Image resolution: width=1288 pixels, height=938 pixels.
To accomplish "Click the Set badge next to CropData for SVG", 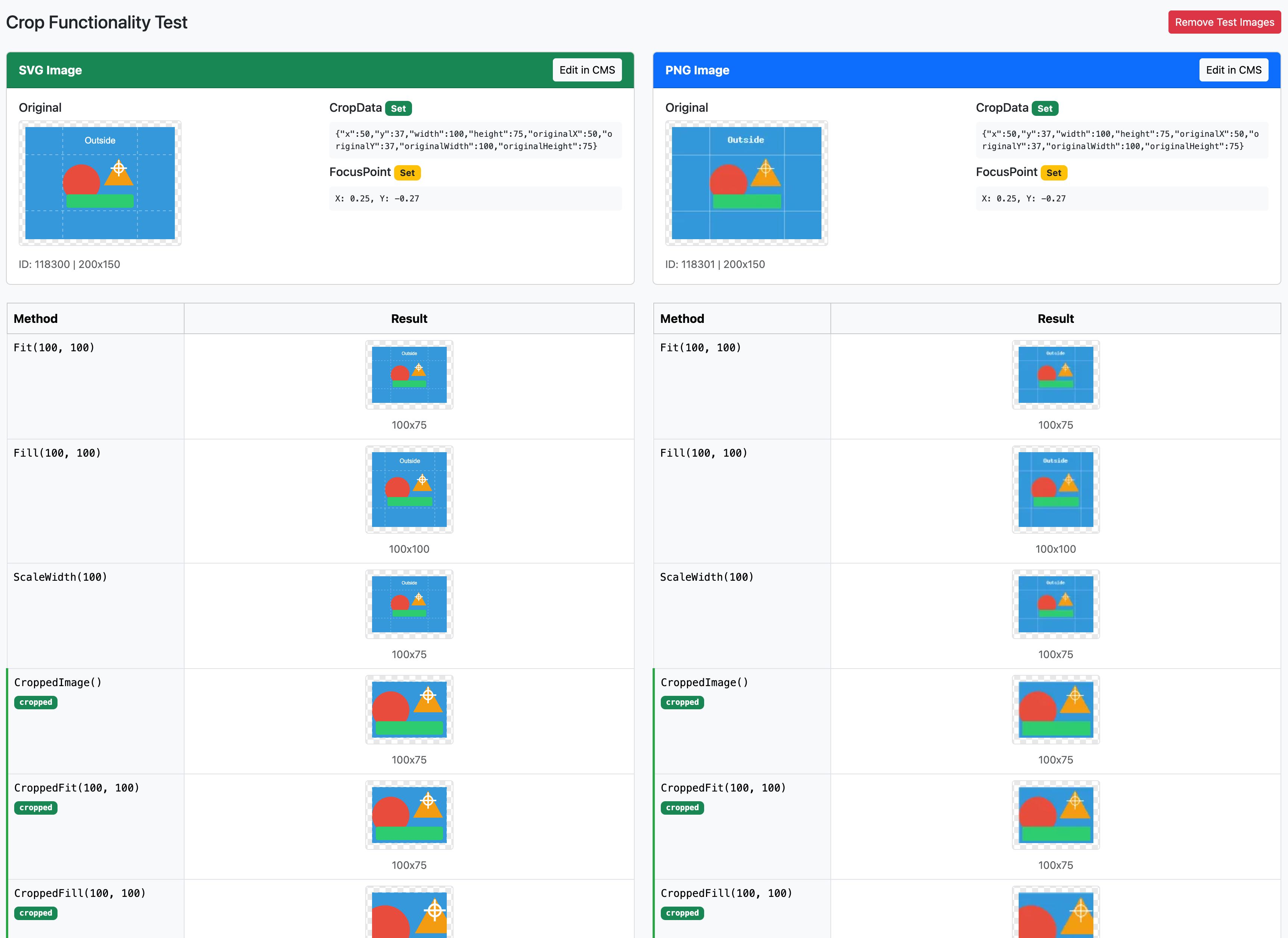I will tap(399, 108).
